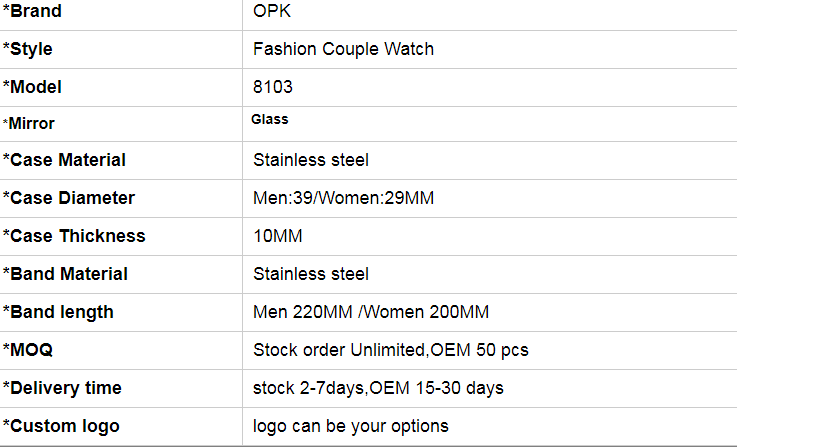Click the Men 220MM /Women 200MM text
833x447 pixels.
click(x=371, y=312)
